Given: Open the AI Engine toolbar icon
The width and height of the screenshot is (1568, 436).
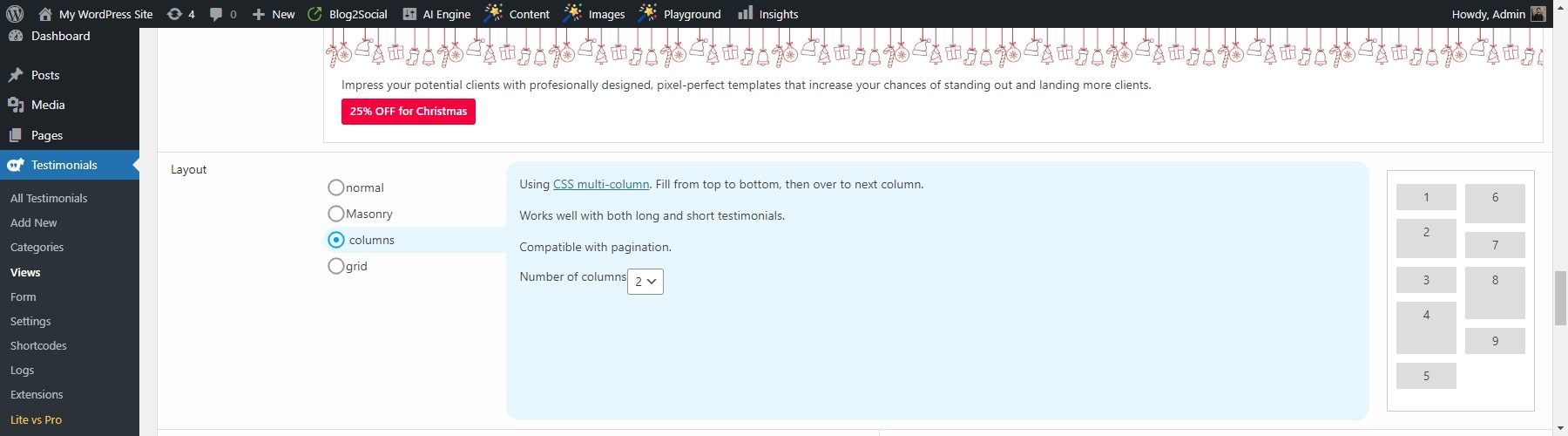Looking at the screenshot, I should pyautogui.click(x=409, y=14).
